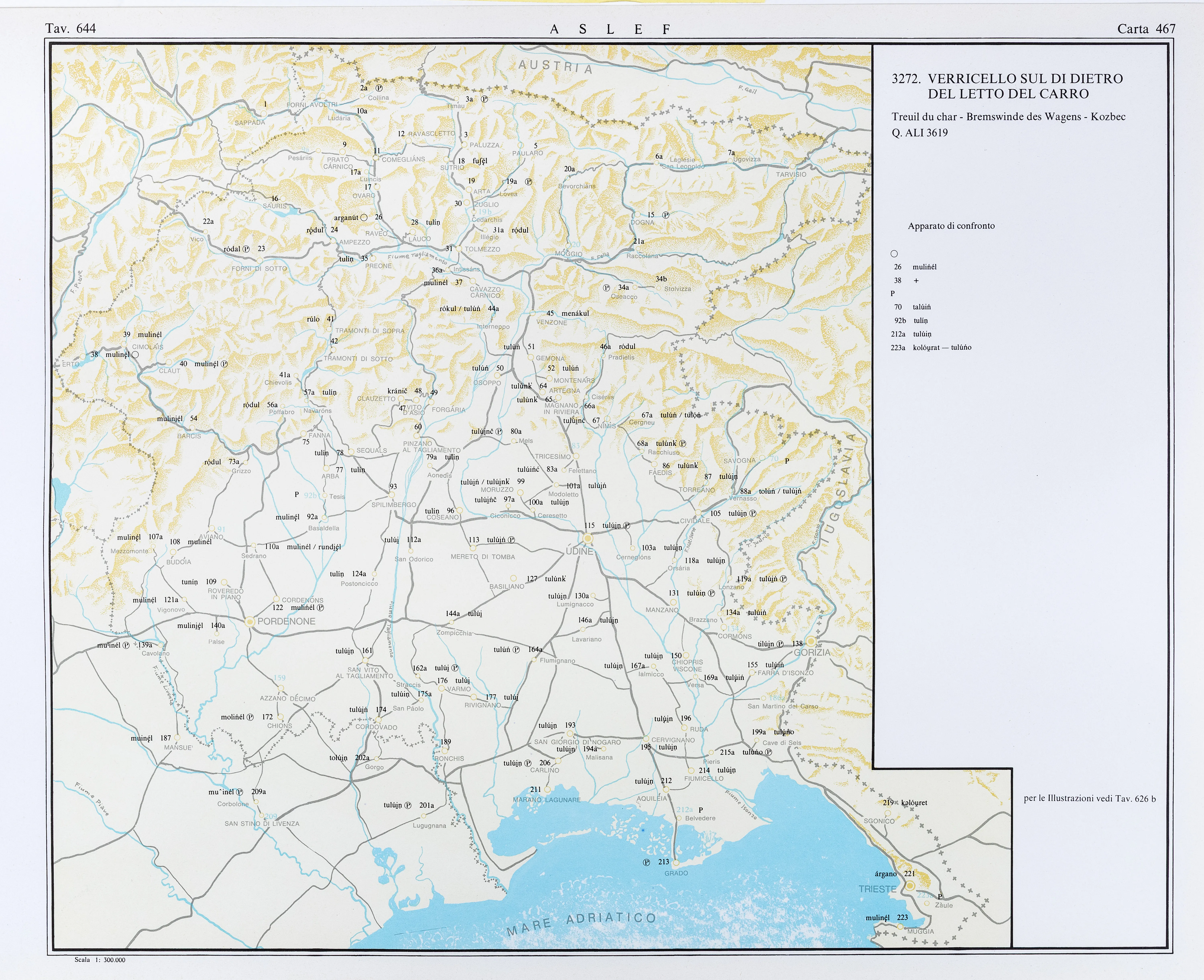Click the Grado locality dot at point 213
This screenshot has width=1204, height=980.
click(676, 863)
